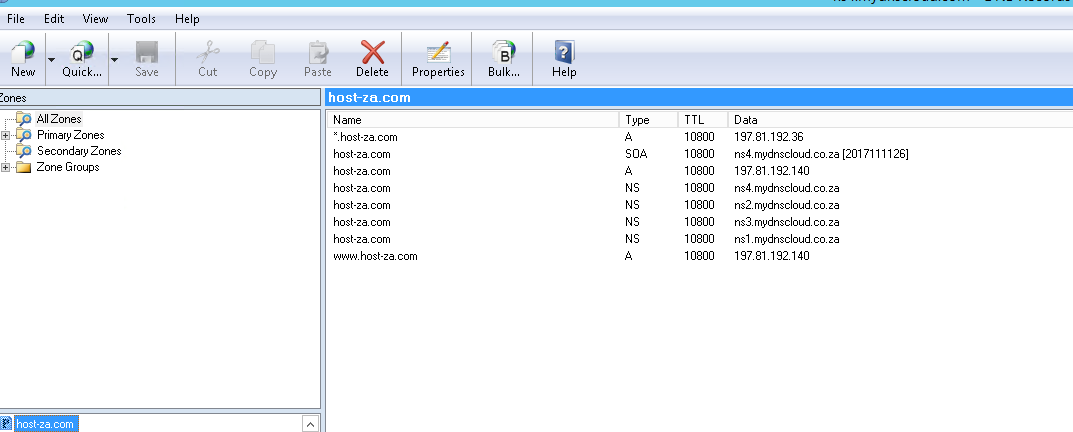Screen dimensions: 1073x432
Task: Click the Paste toolbar icon
Action: (318, 58)
